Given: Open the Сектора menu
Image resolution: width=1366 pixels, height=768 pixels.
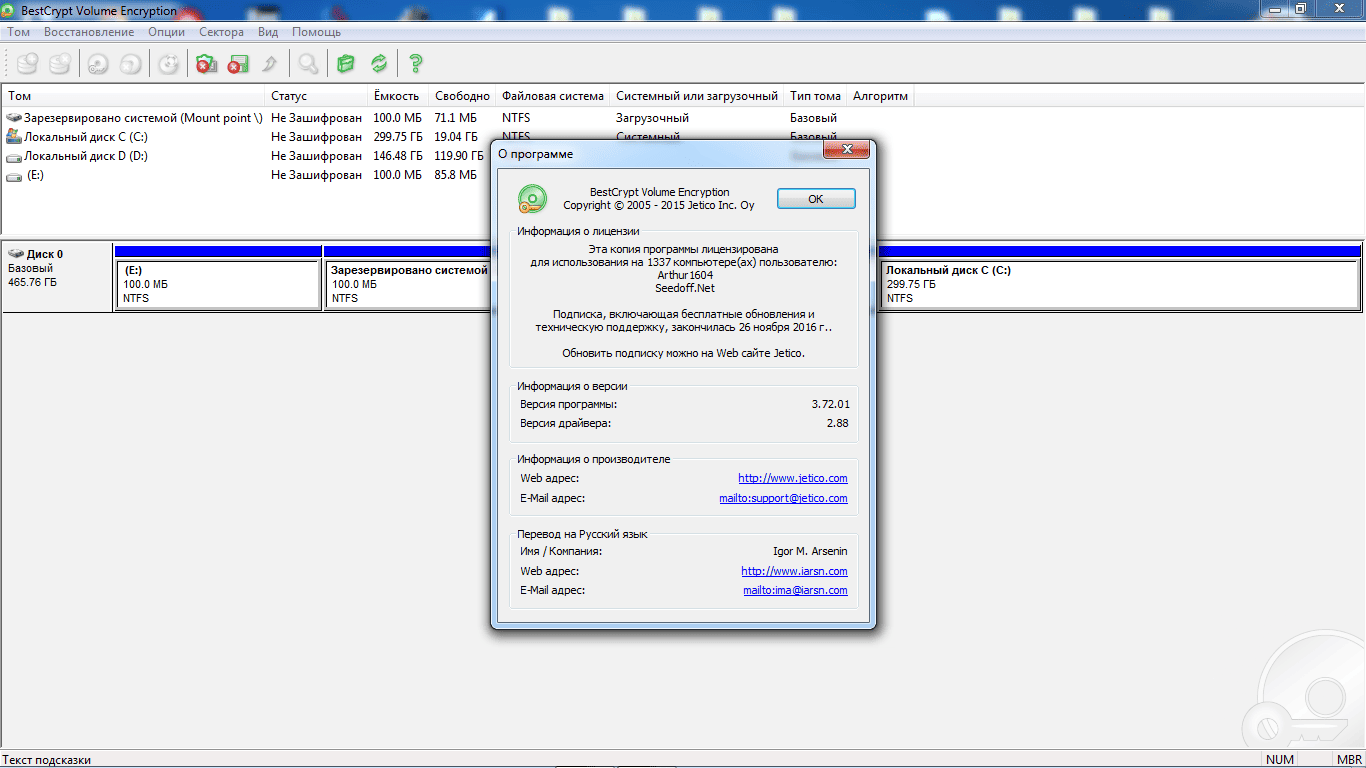Looking at the screenshot, I should point(221,32).
